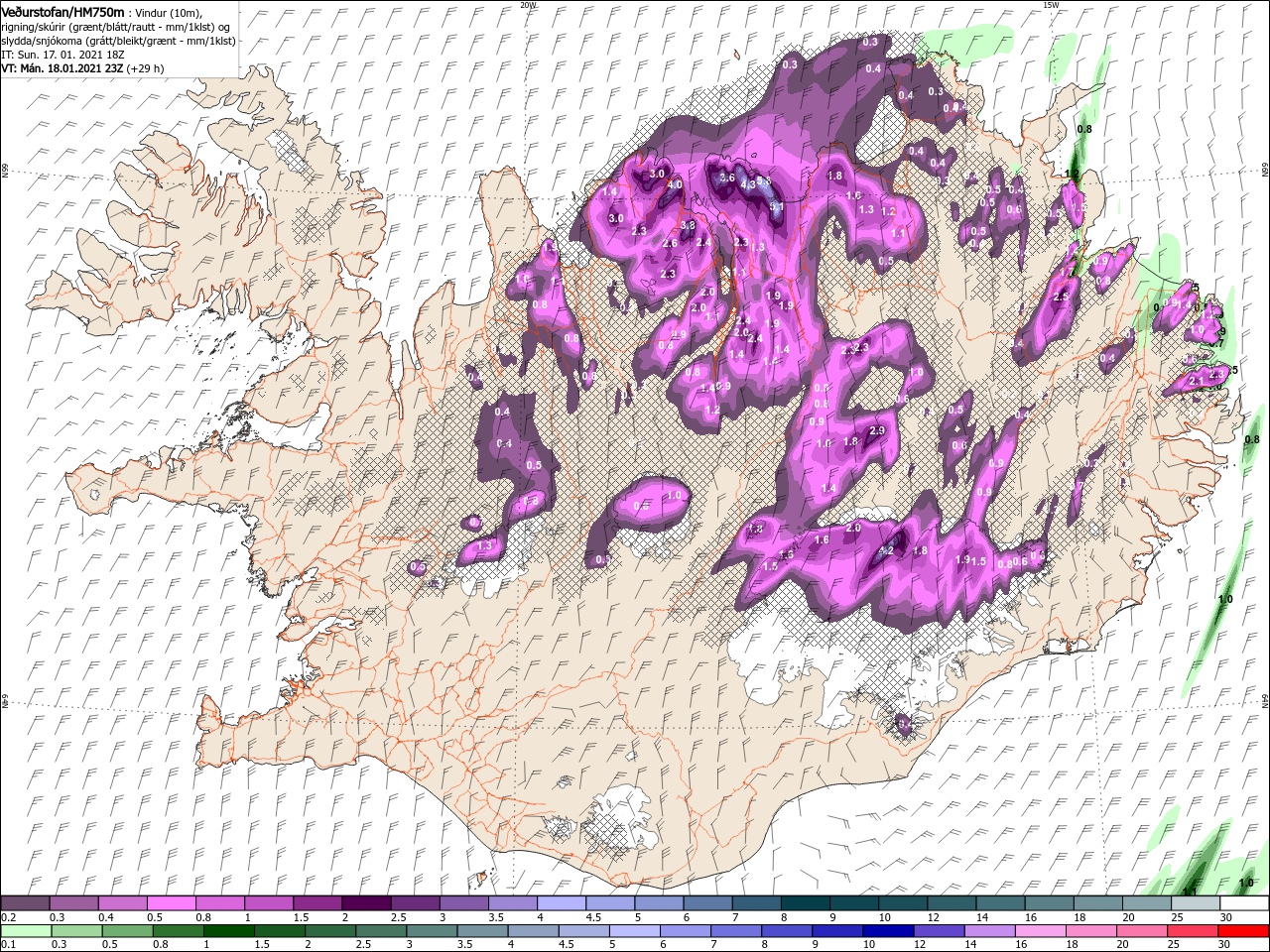Click the 4.2 snowfall value on the map
The width and height of the screenshot is (1270, 952).
pos(887,550)
